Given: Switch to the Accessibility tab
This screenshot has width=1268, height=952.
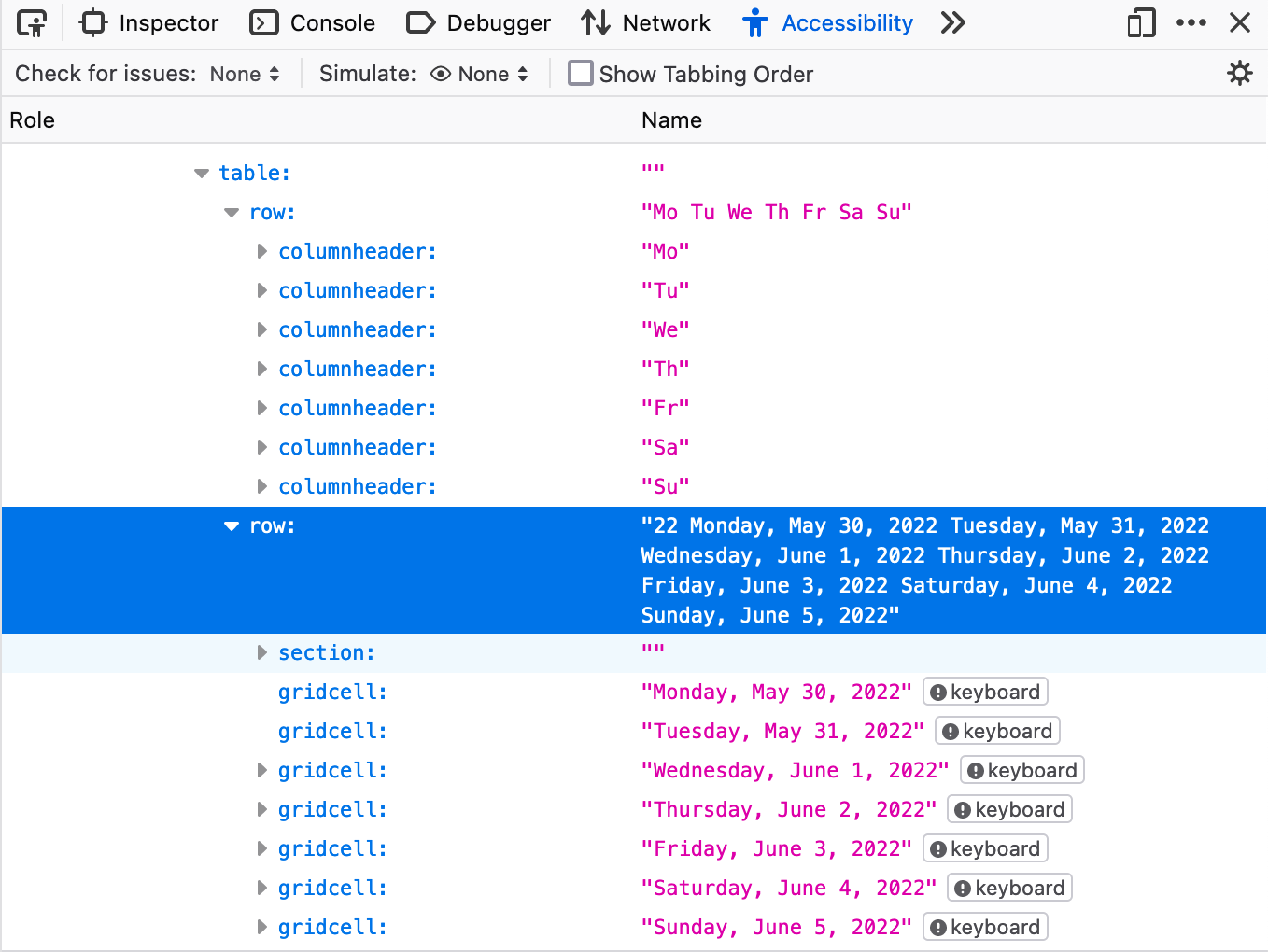Looking at the screenshot, I should pyautogui.click(x=846, y=22).
